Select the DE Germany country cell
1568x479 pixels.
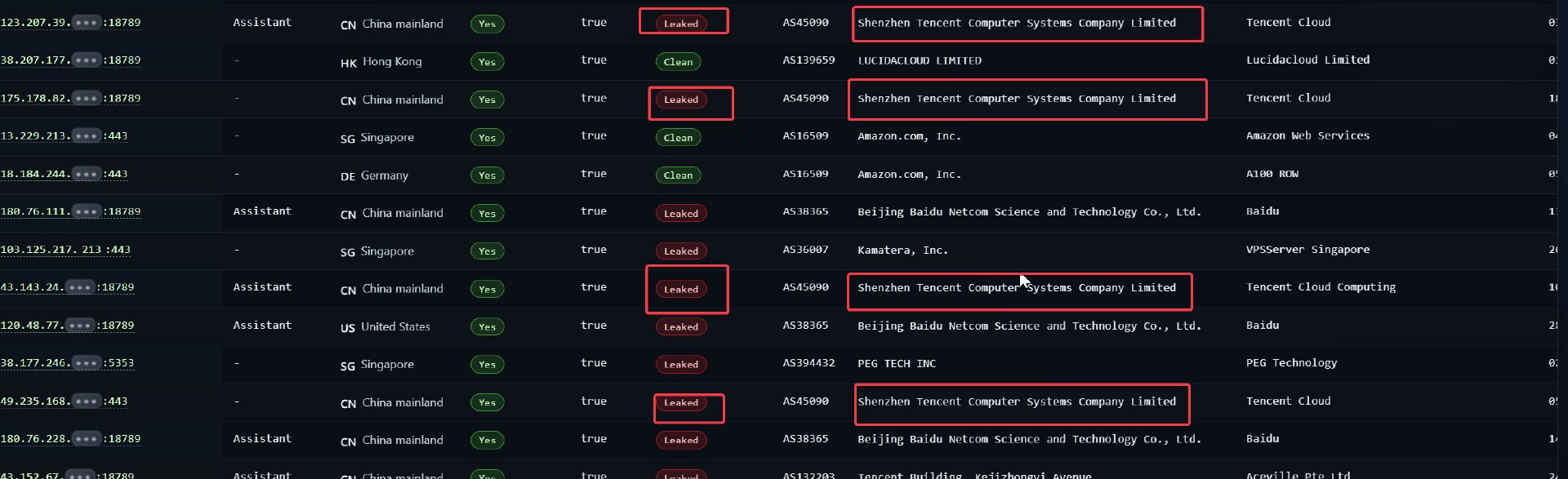pyautogui.click(x=374, y=175)
